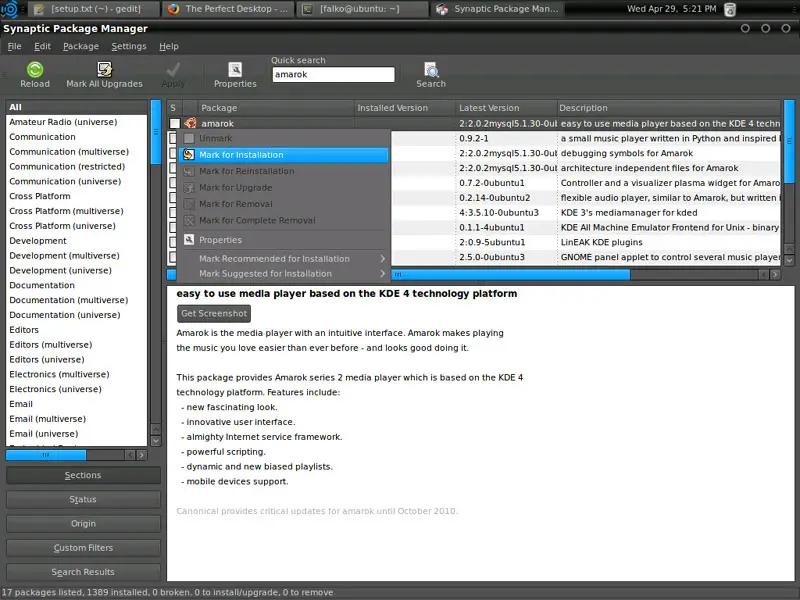
Task: Click the category list scroll-down arrow
Action: pos(156,441)
